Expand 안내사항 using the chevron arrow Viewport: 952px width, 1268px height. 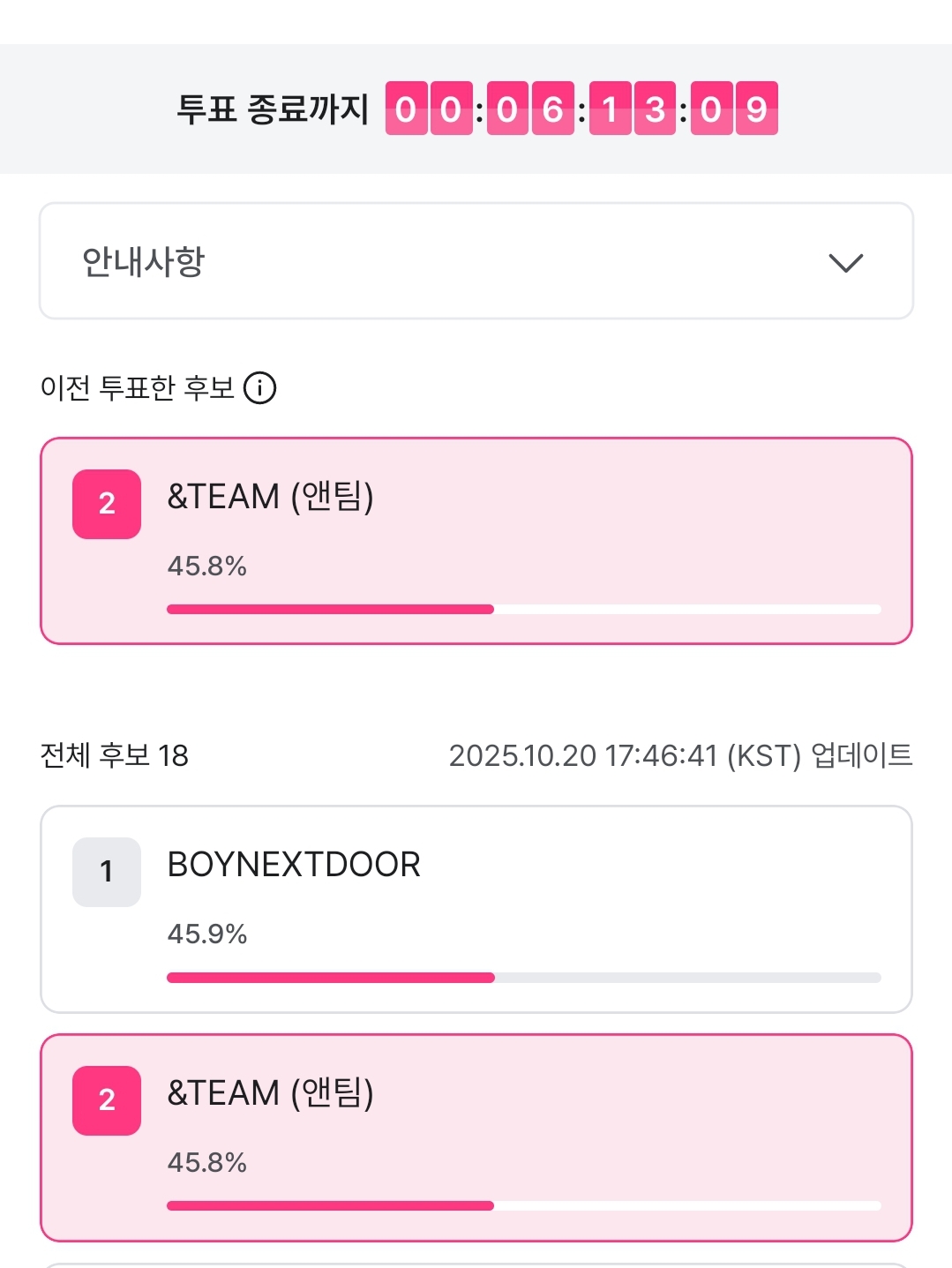pos(845,262)
